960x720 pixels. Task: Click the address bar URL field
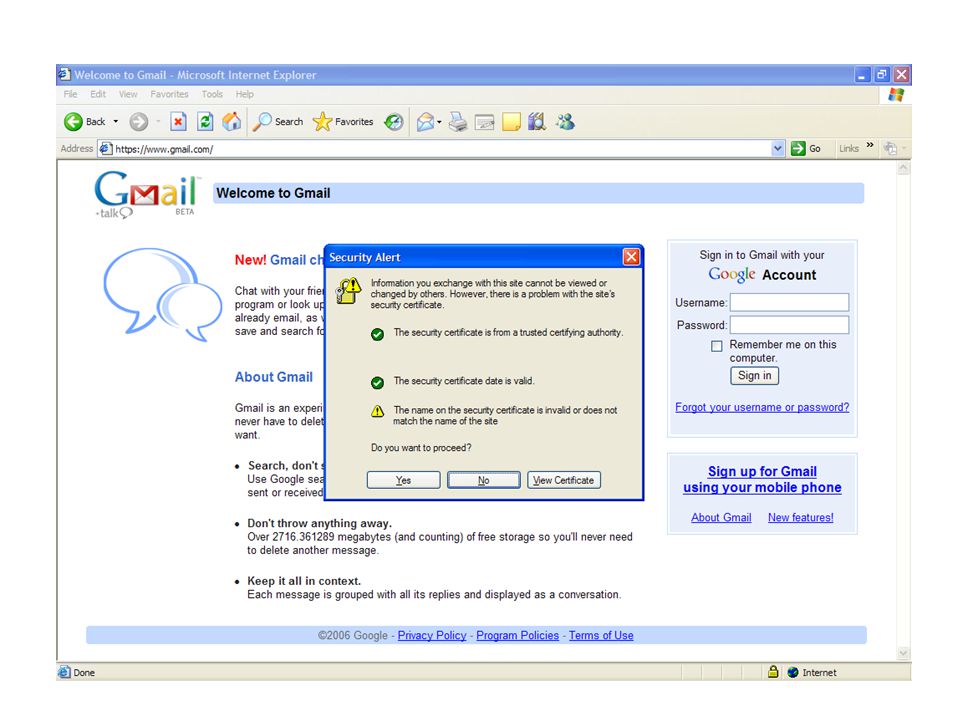tap(441, 149)
